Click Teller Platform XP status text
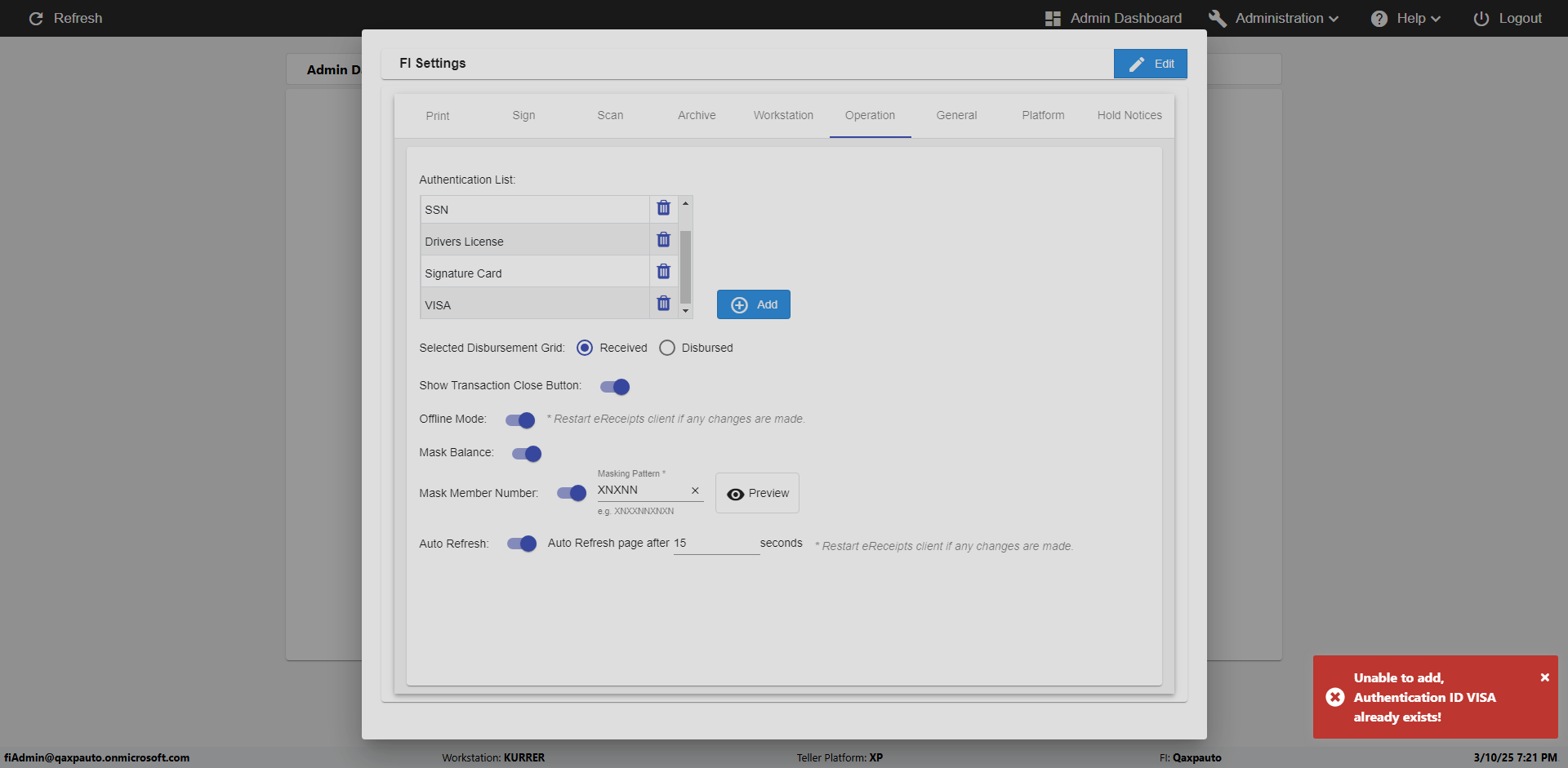 click(x=840, y=757)
